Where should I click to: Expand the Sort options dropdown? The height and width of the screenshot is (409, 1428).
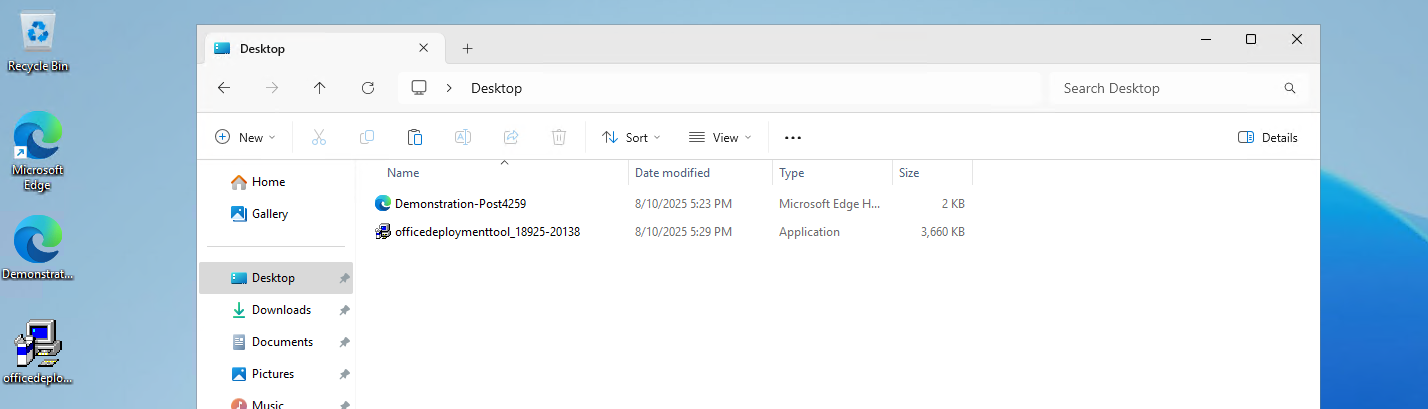coord(631,138)
